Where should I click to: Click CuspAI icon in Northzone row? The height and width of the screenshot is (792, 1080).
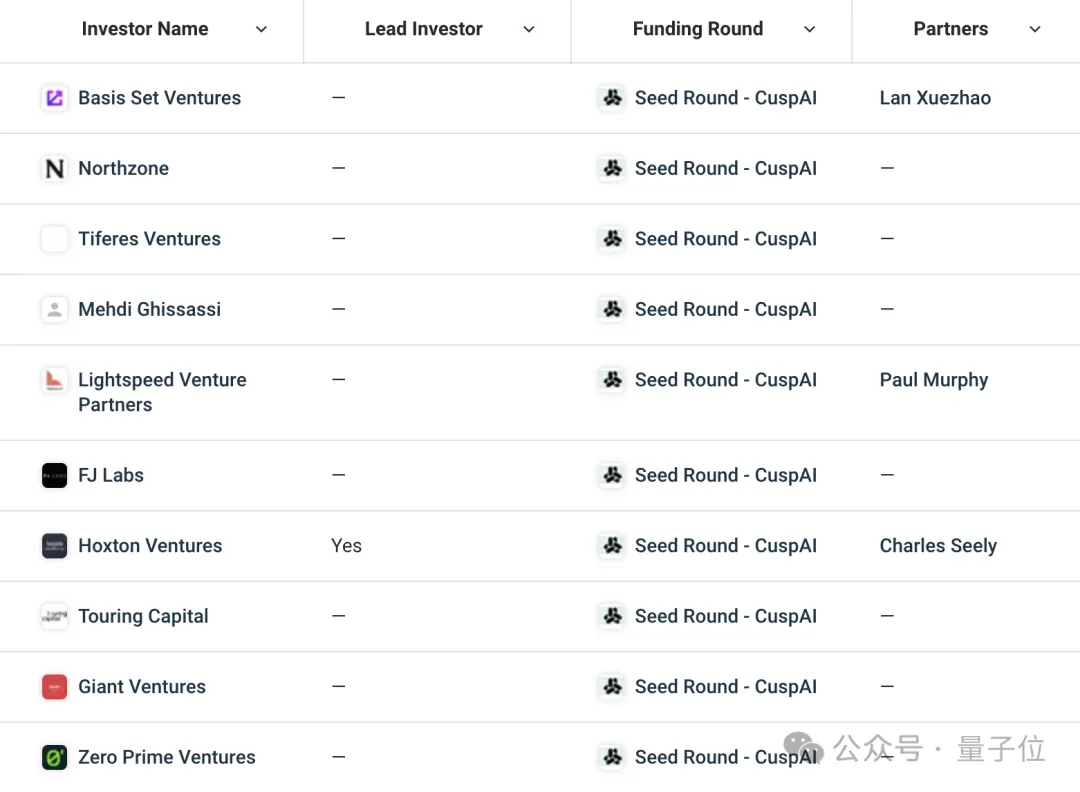611,169
